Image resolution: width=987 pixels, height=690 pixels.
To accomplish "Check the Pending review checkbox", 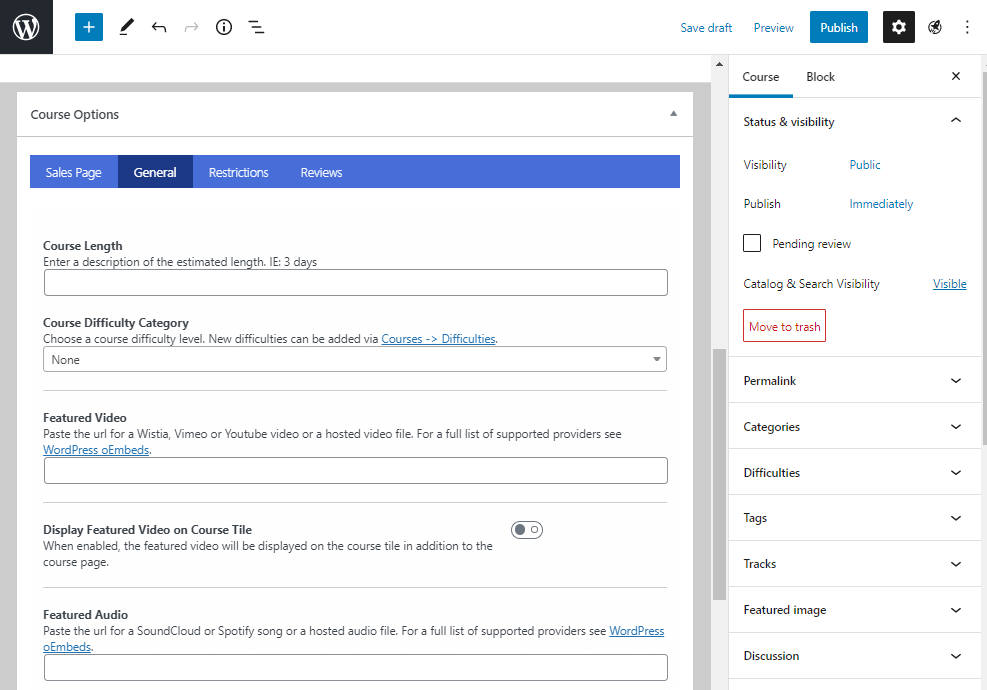I will point(751,243).
